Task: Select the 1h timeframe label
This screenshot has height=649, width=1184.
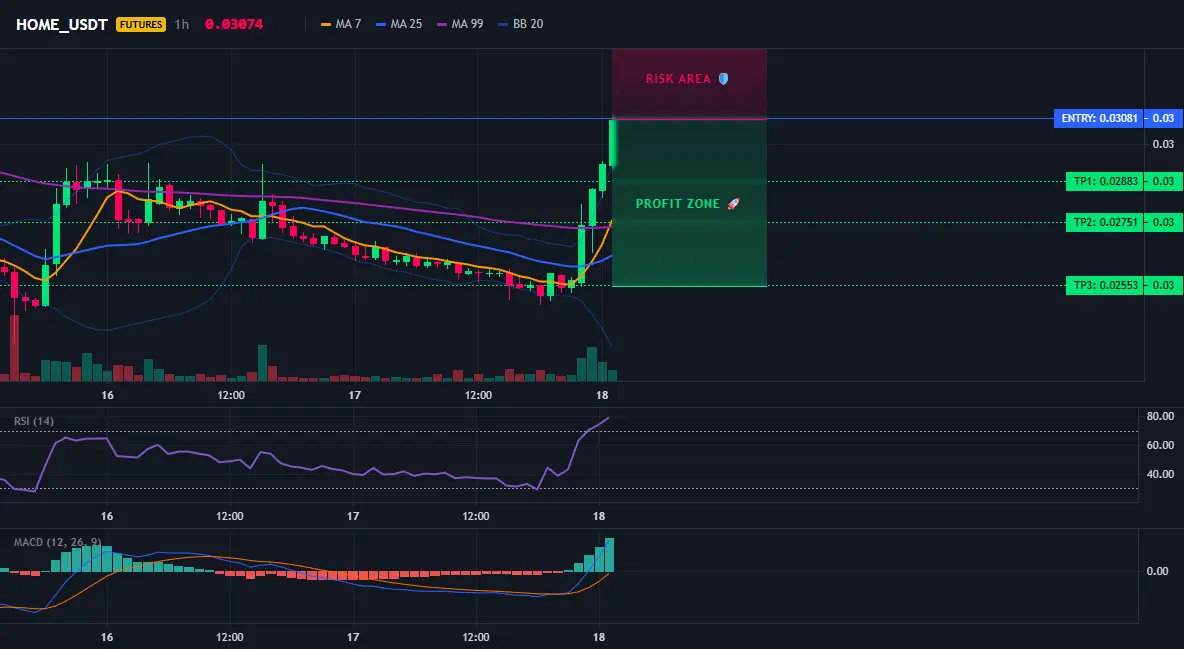Action: (182, 24)
